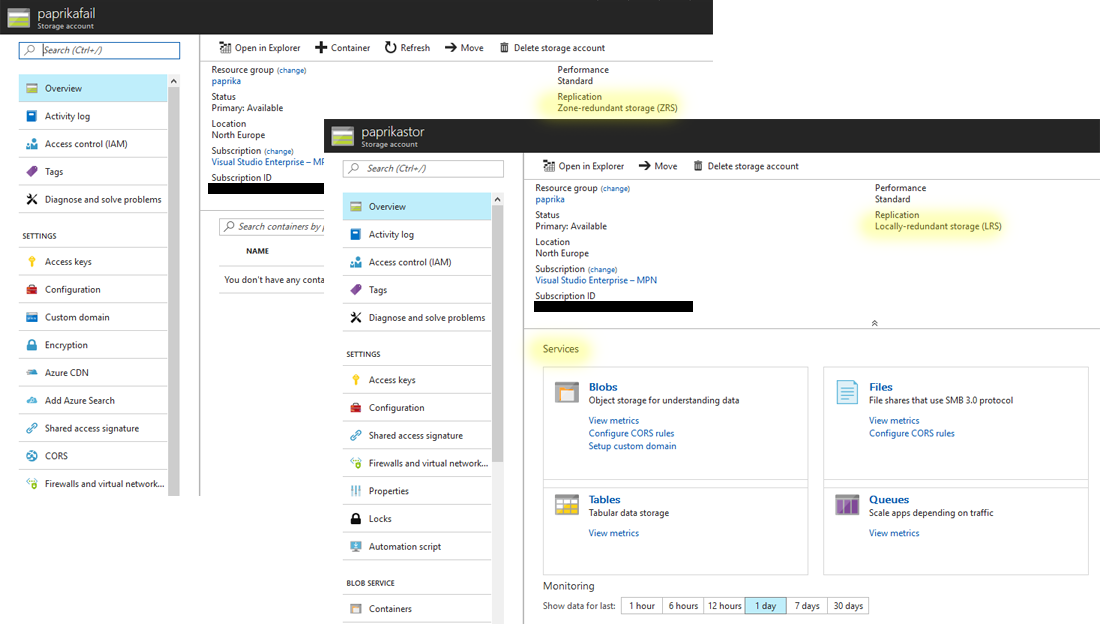Switch monitoring data range to 7 days

pyautogui.click(x=807, y=605)
